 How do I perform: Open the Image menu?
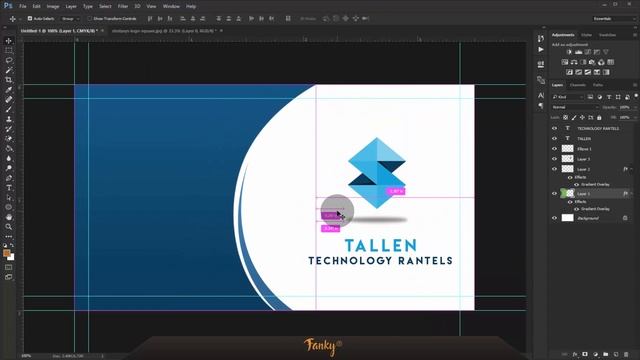tap(53, 7)
